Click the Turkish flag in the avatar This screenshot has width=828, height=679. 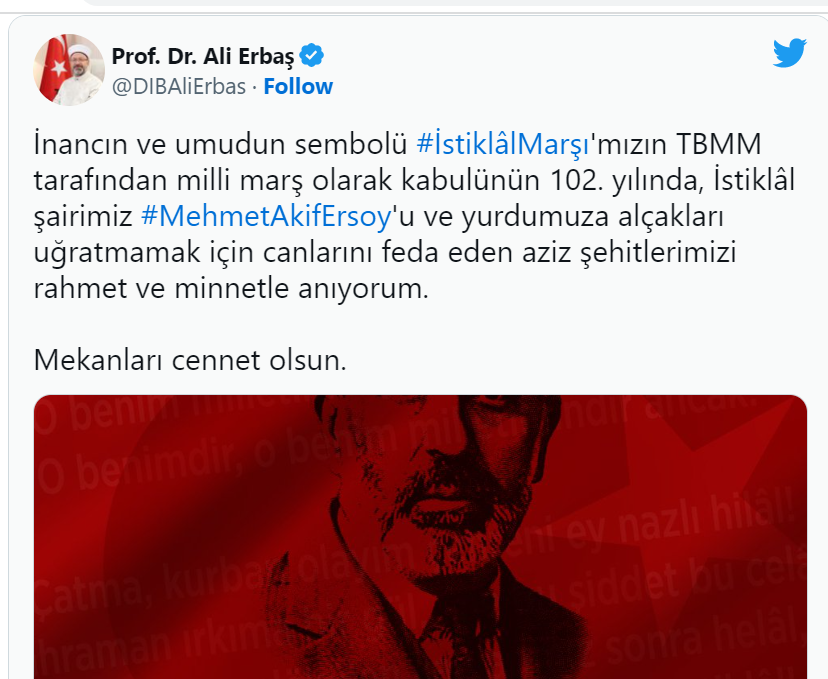[x=55, y=68]
